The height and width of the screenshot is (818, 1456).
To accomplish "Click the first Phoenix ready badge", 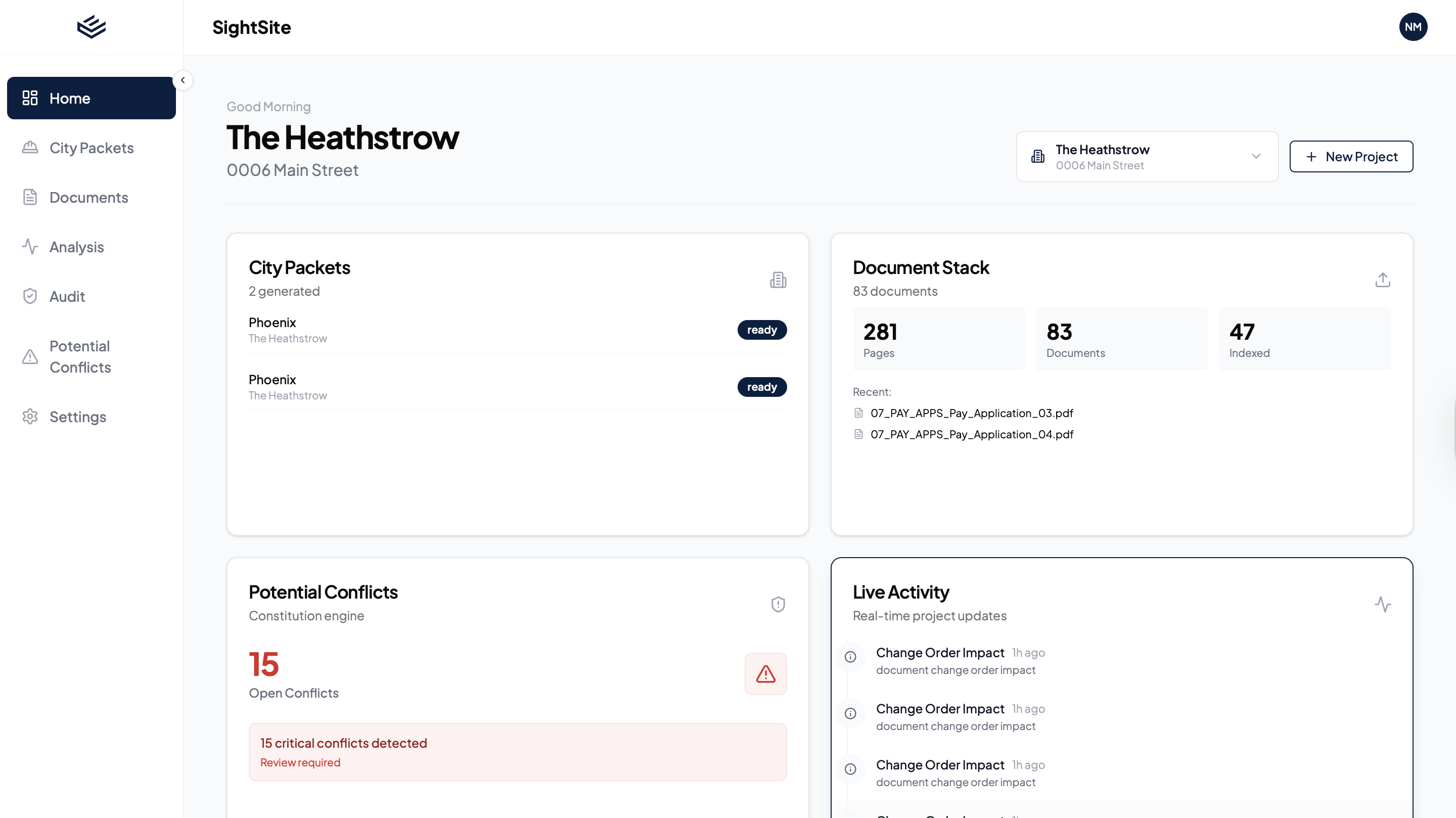I will coord(762,330).
